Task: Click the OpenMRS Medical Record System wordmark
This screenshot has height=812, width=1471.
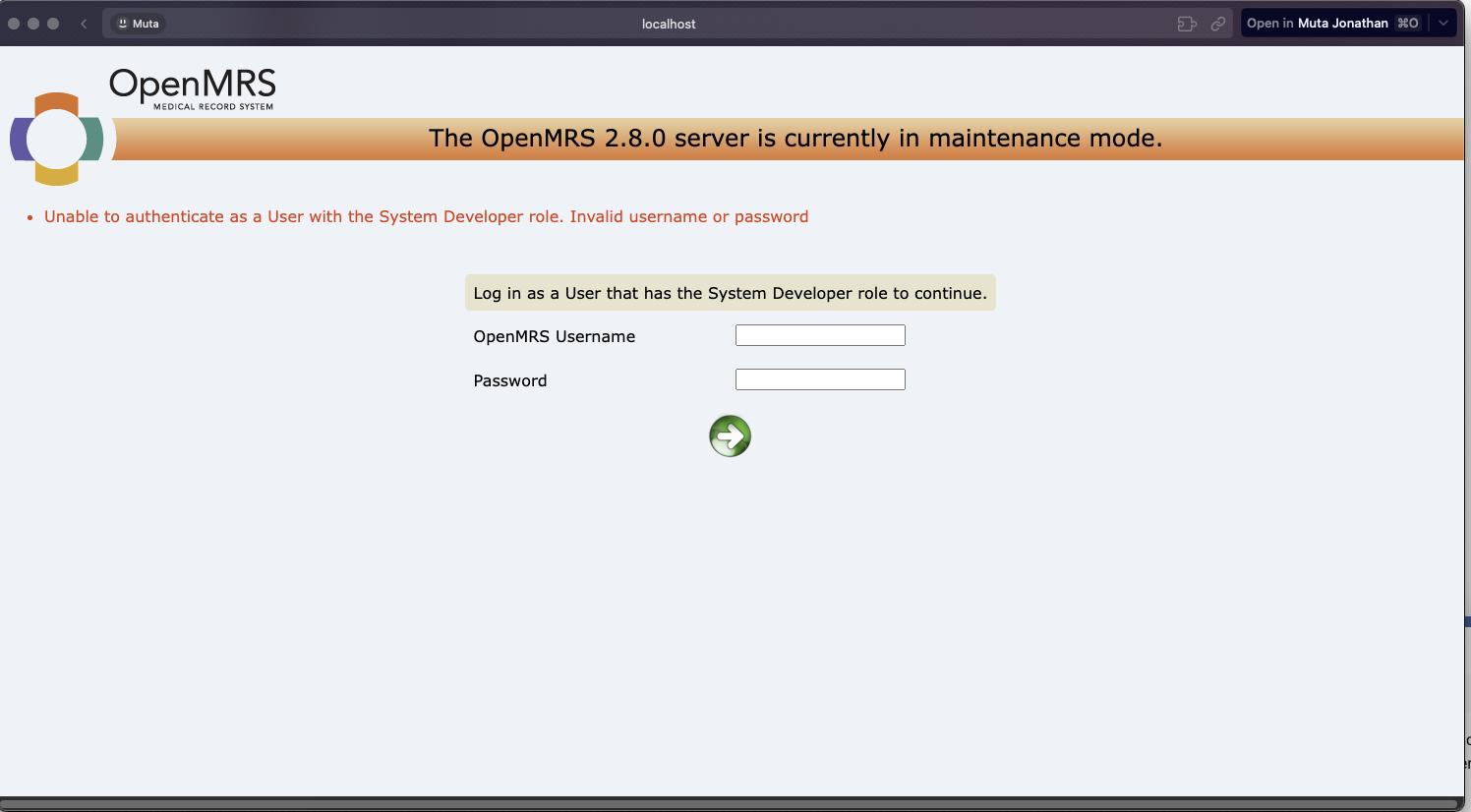Action: [193, 89]
